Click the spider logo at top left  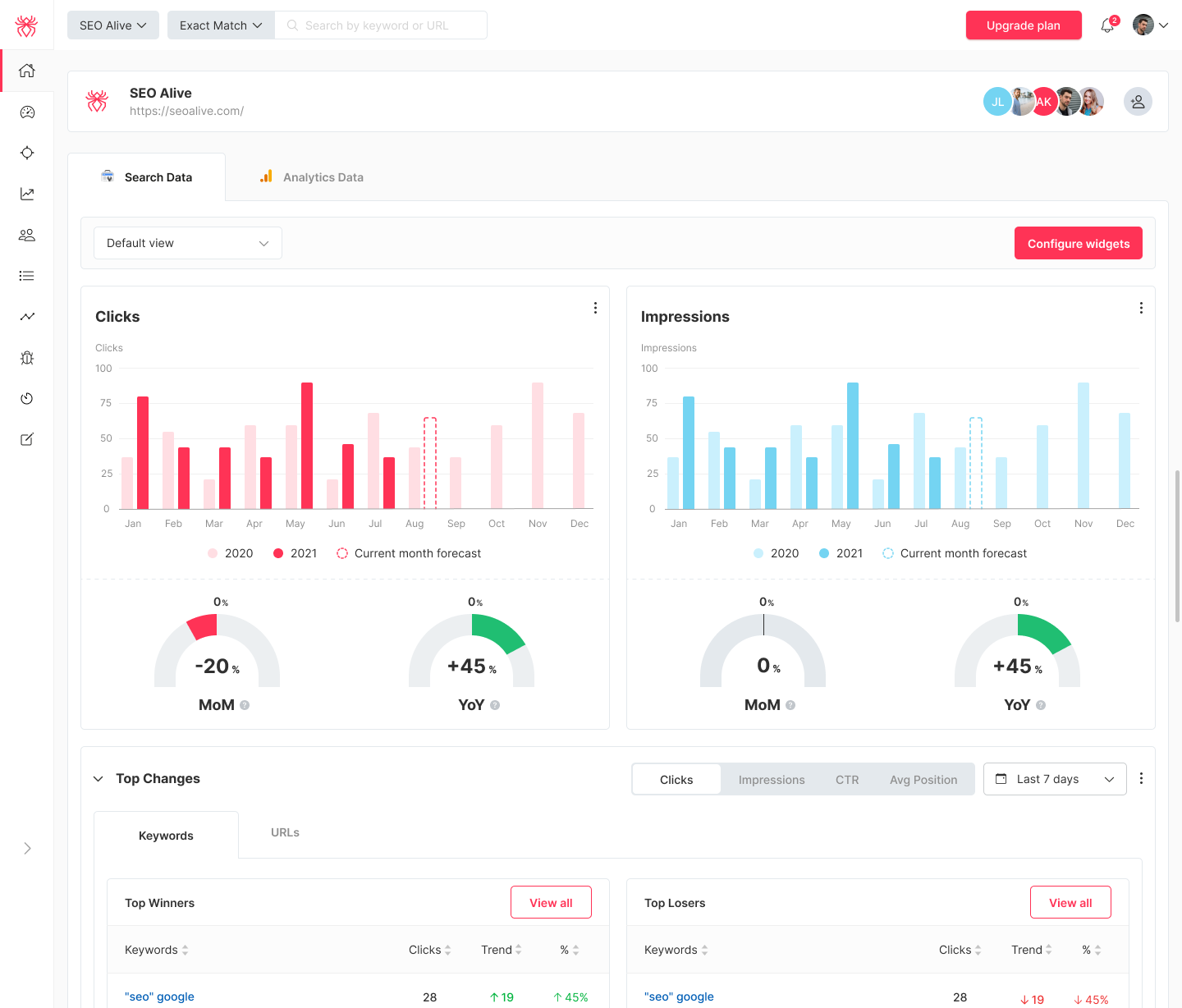point(26,25)
